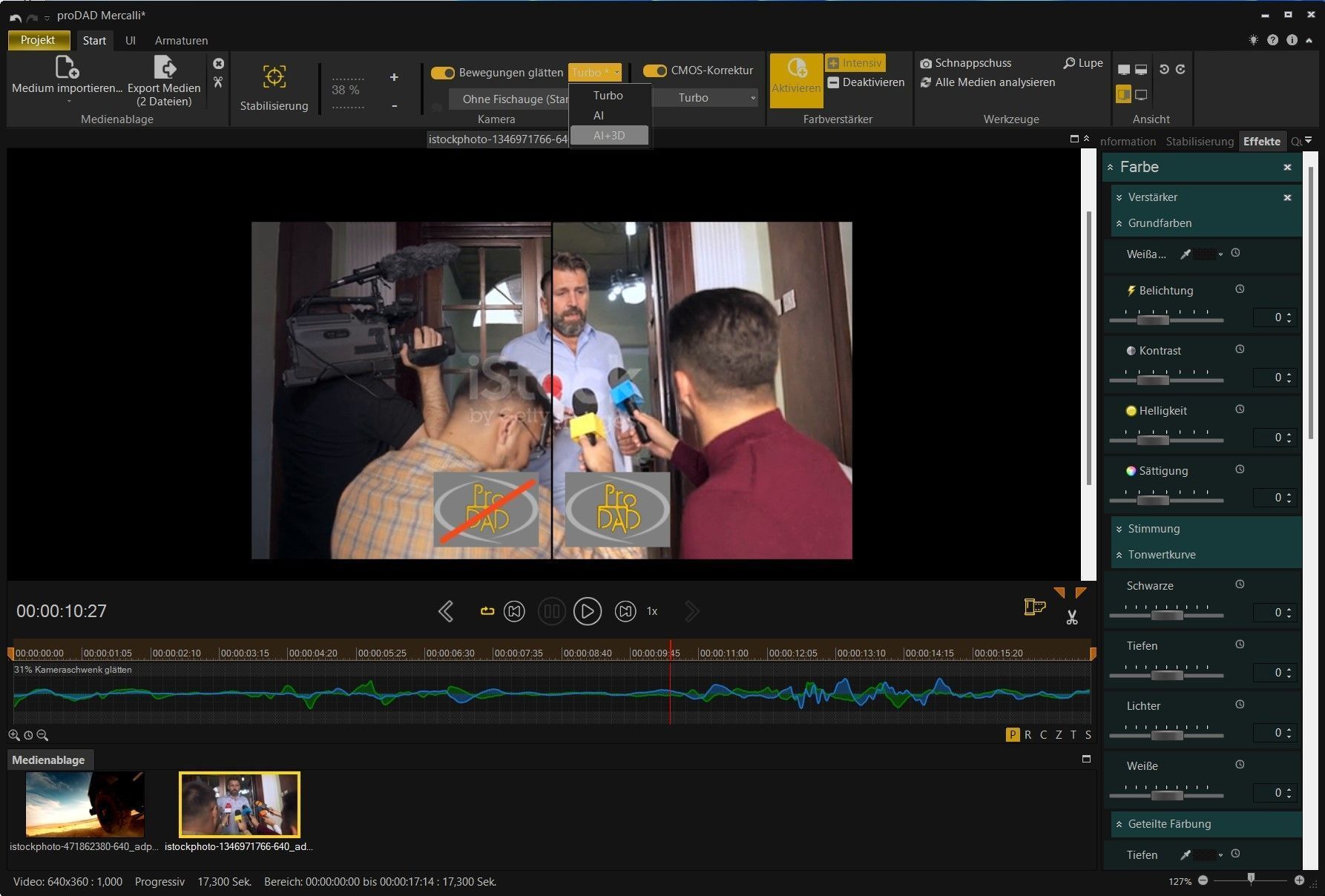Click the Export Medien icon

tap(164, 67)
